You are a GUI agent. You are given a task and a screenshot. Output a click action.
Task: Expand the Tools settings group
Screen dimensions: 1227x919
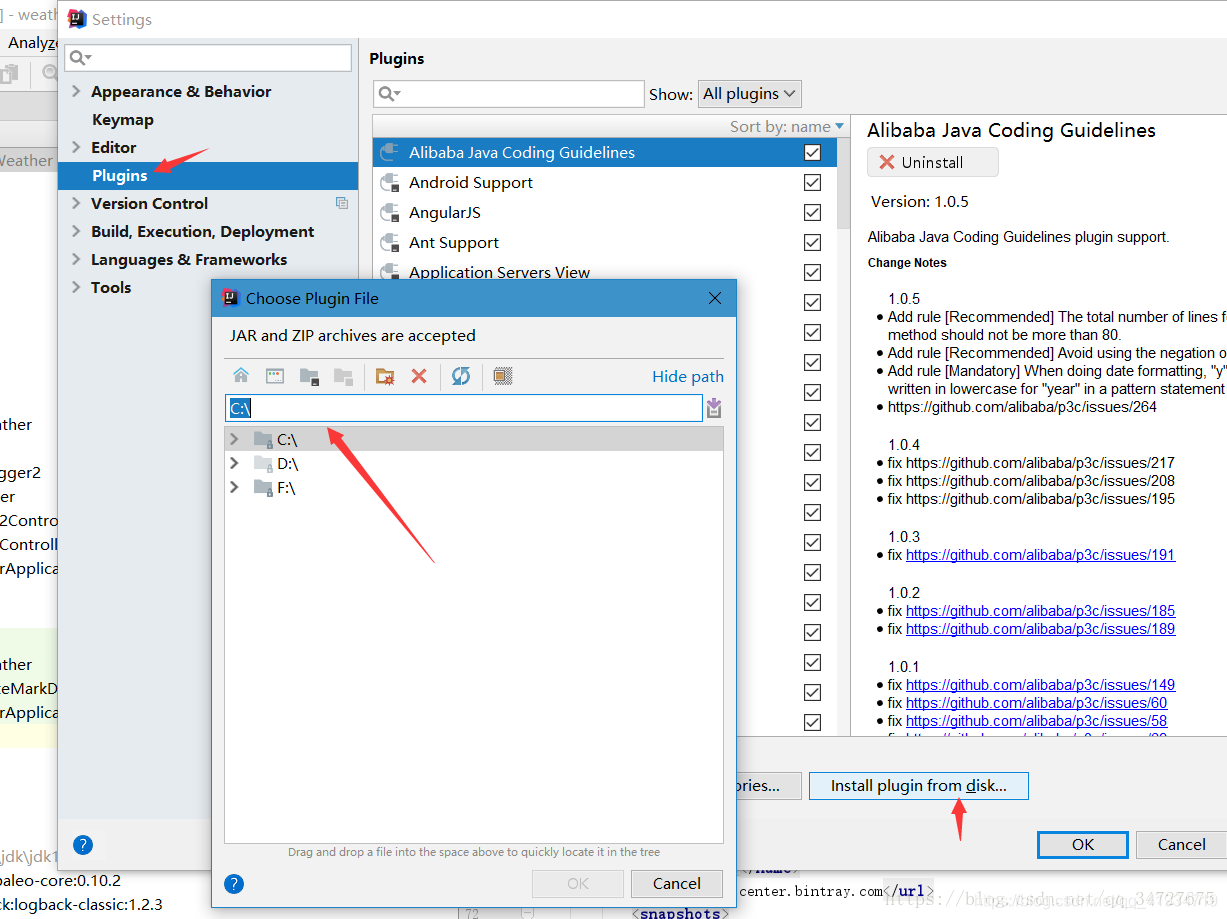[x=76, y=287]
